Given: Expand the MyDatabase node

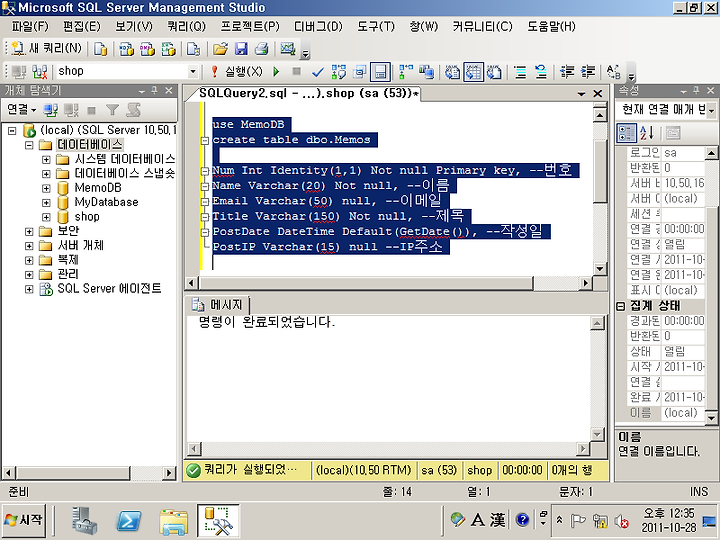Looking at the screenshot, I should [46, 202].
